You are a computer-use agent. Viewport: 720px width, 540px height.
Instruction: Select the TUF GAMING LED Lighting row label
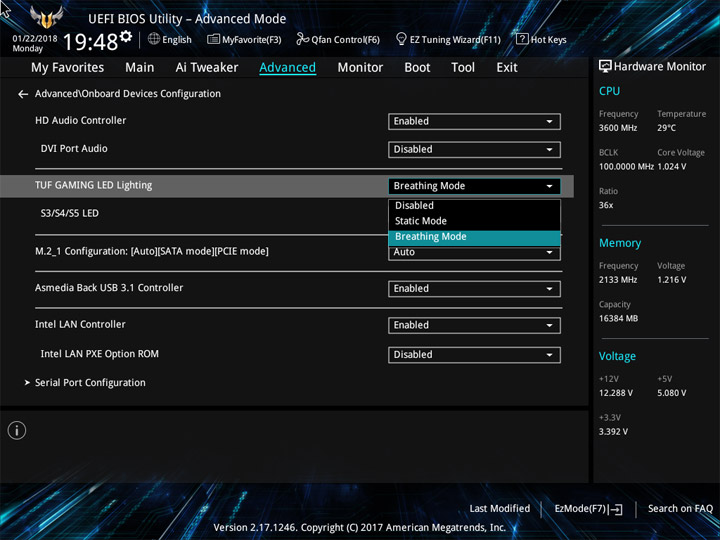pyautogui.click(x=93, y=186)
